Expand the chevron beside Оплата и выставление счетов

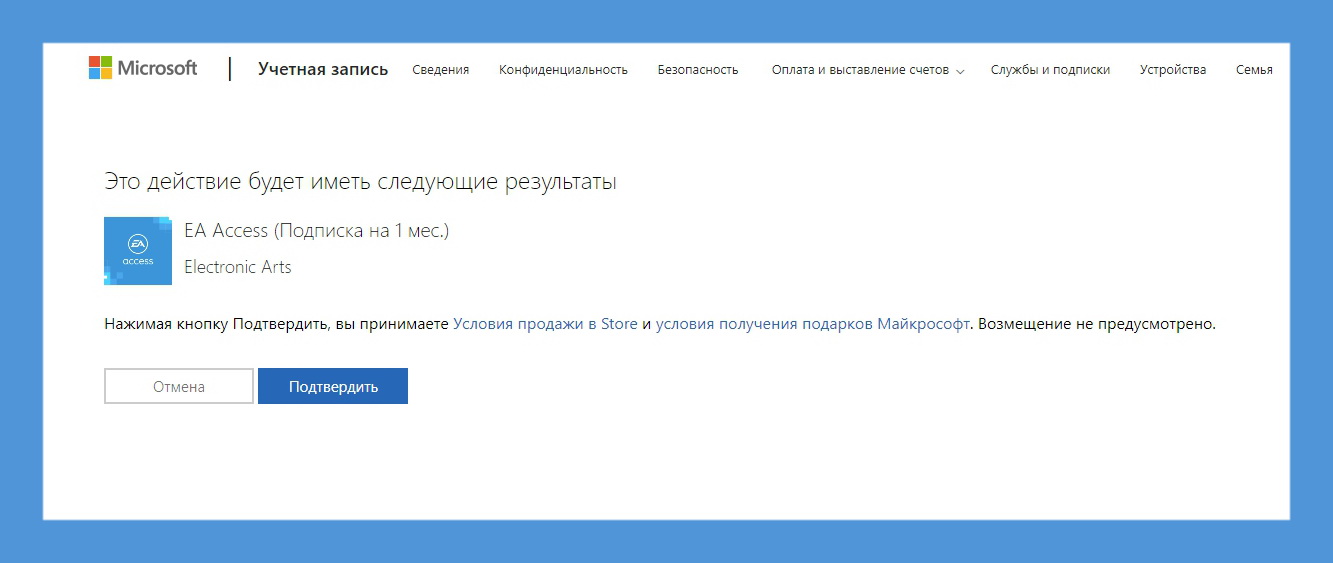point(960,71)
